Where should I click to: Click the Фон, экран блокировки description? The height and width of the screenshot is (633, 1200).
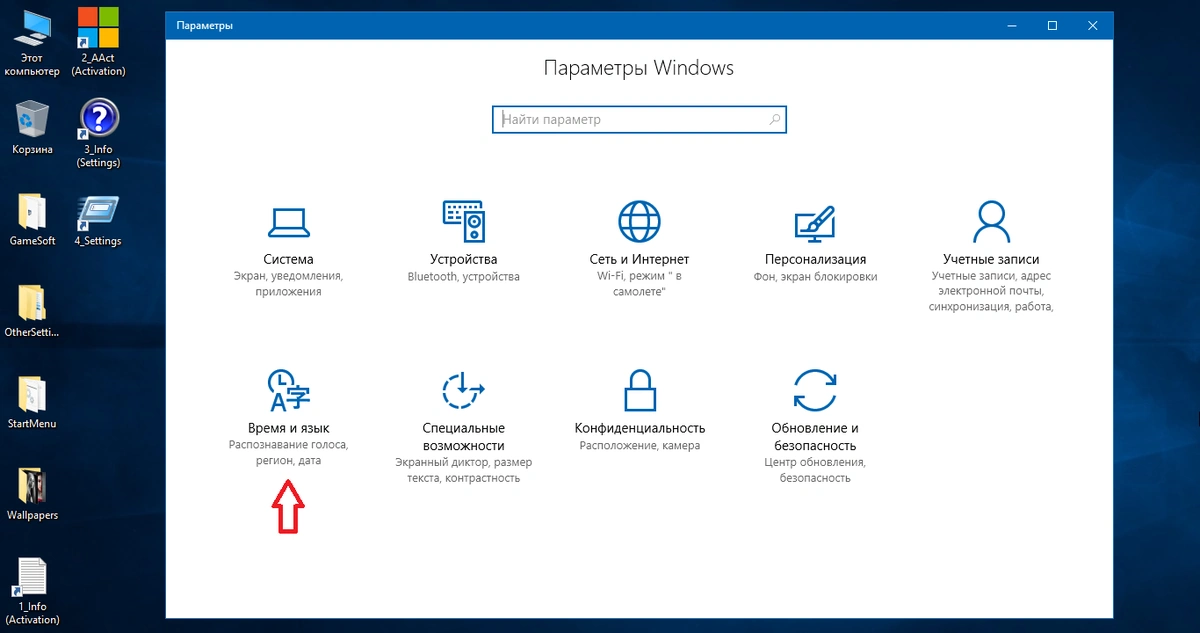[815, 277]
